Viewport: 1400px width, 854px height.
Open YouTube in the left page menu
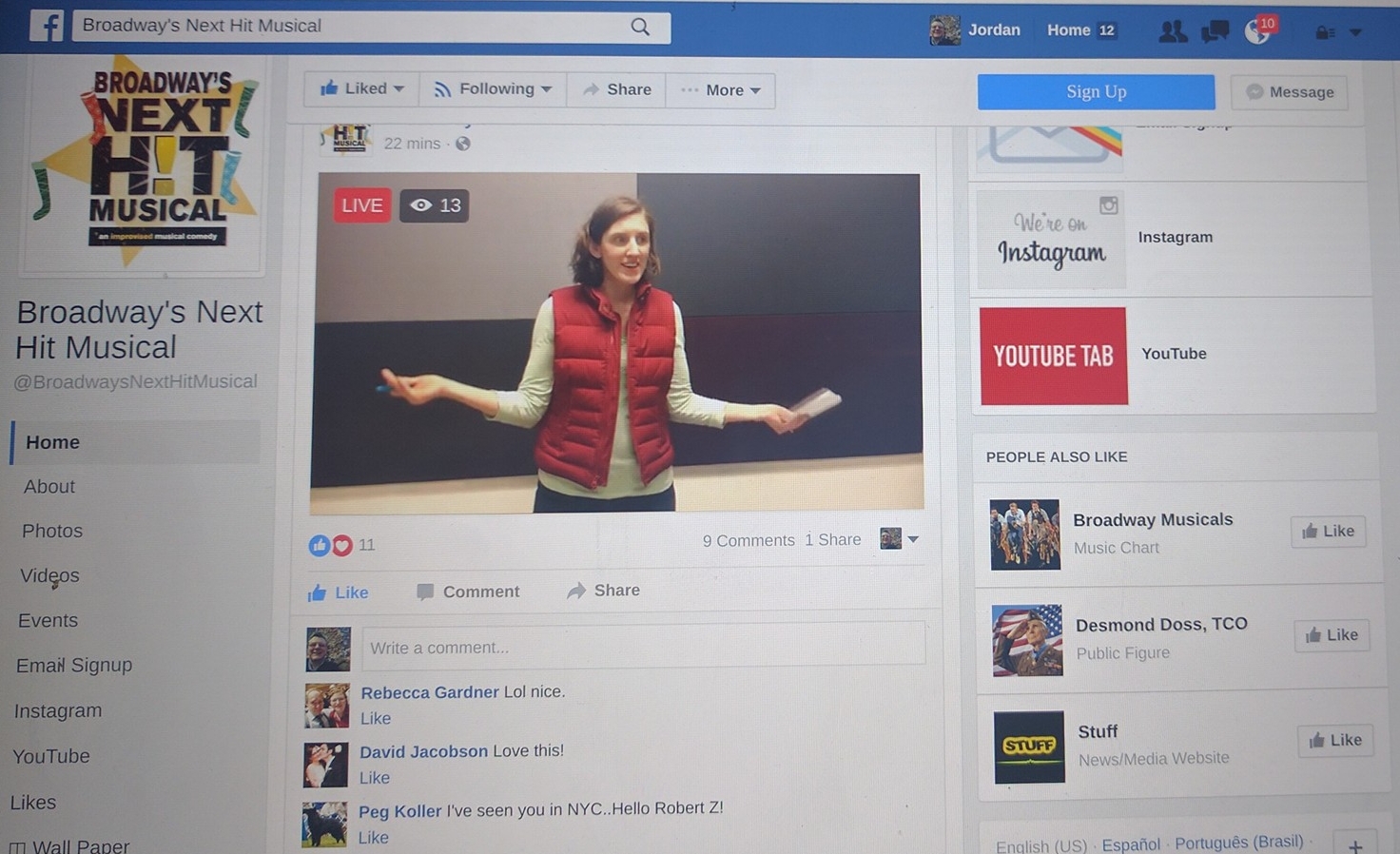coord(50,756)
